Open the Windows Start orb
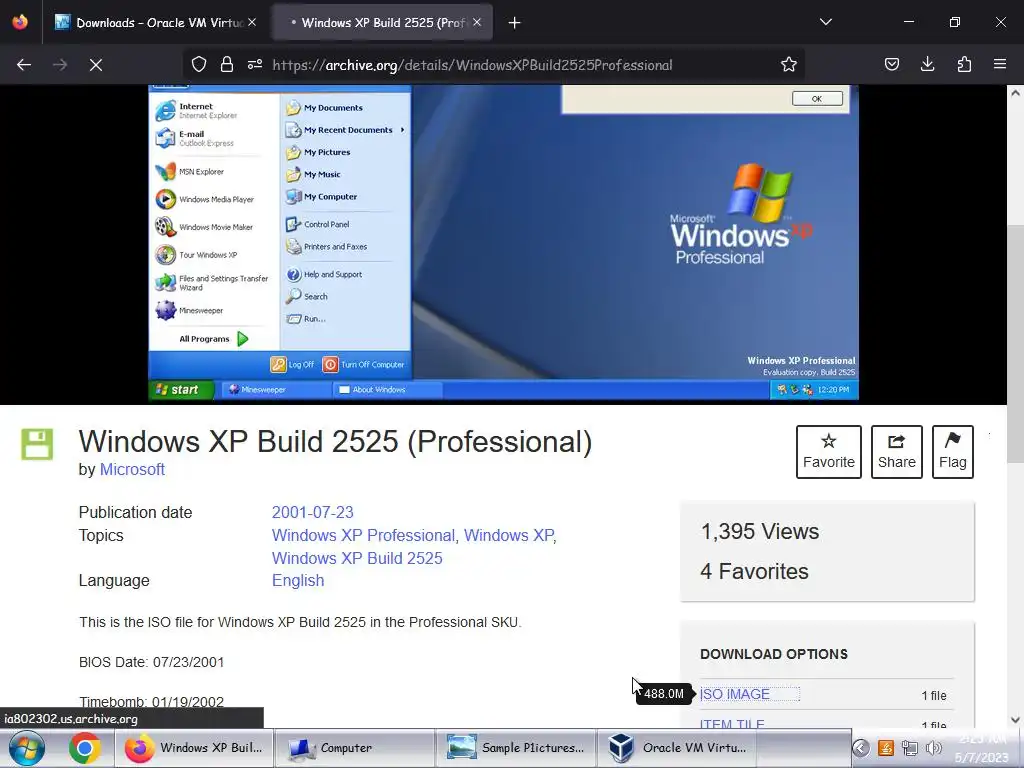1024x768 pixels. tap(26, 748)
